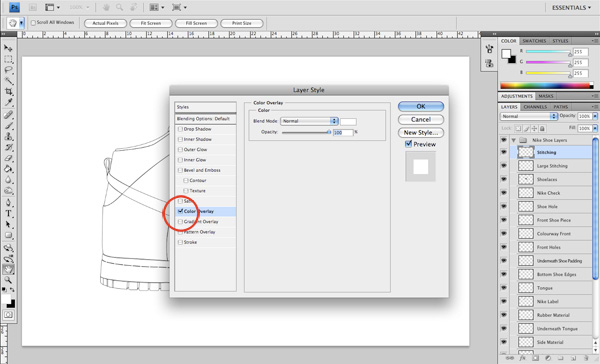
Task: Select the Hand tool in toolbox
Action: (8, 269)
